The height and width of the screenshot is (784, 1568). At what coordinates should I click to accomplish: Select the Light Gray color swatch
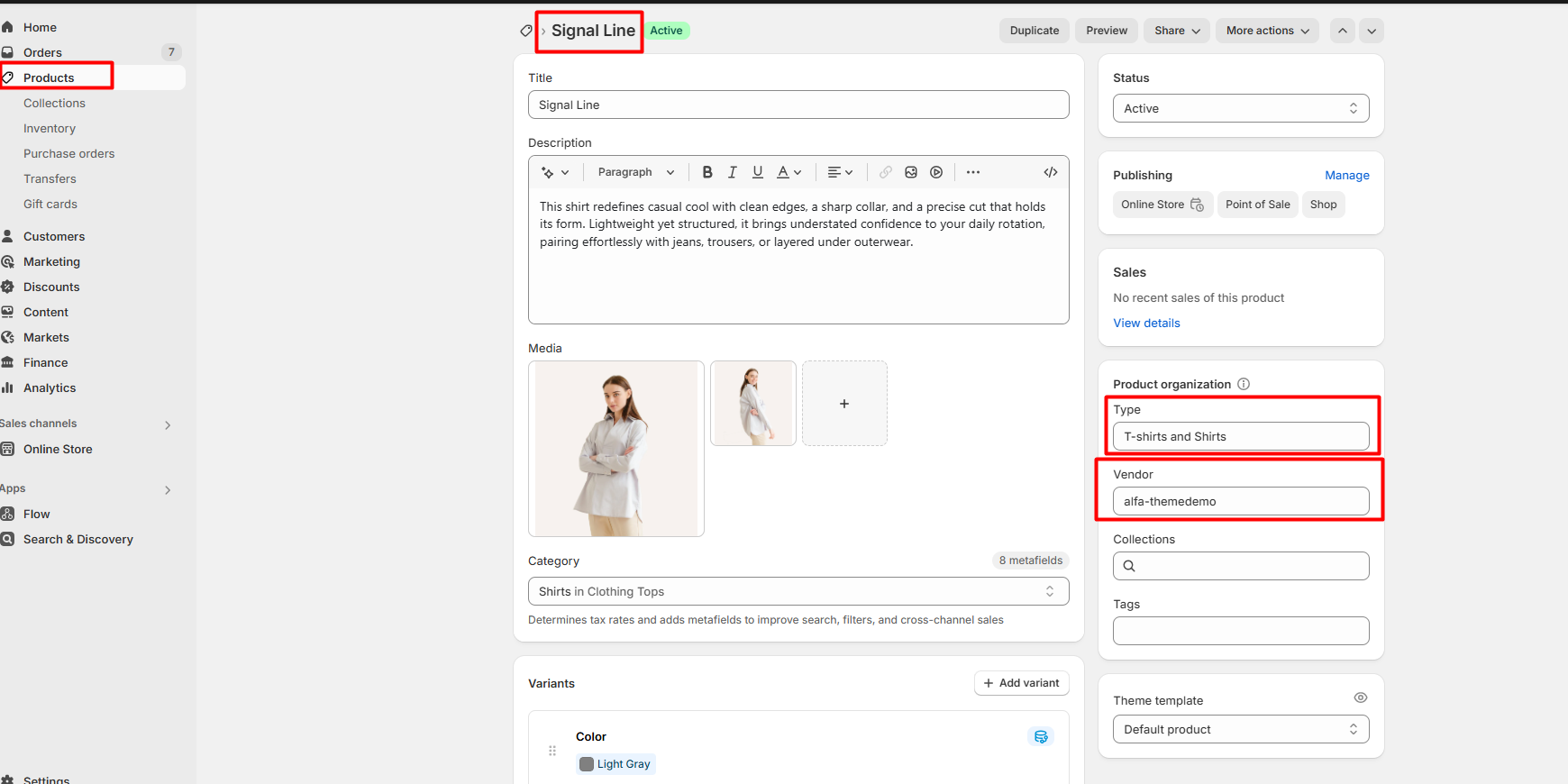[615, 764]
